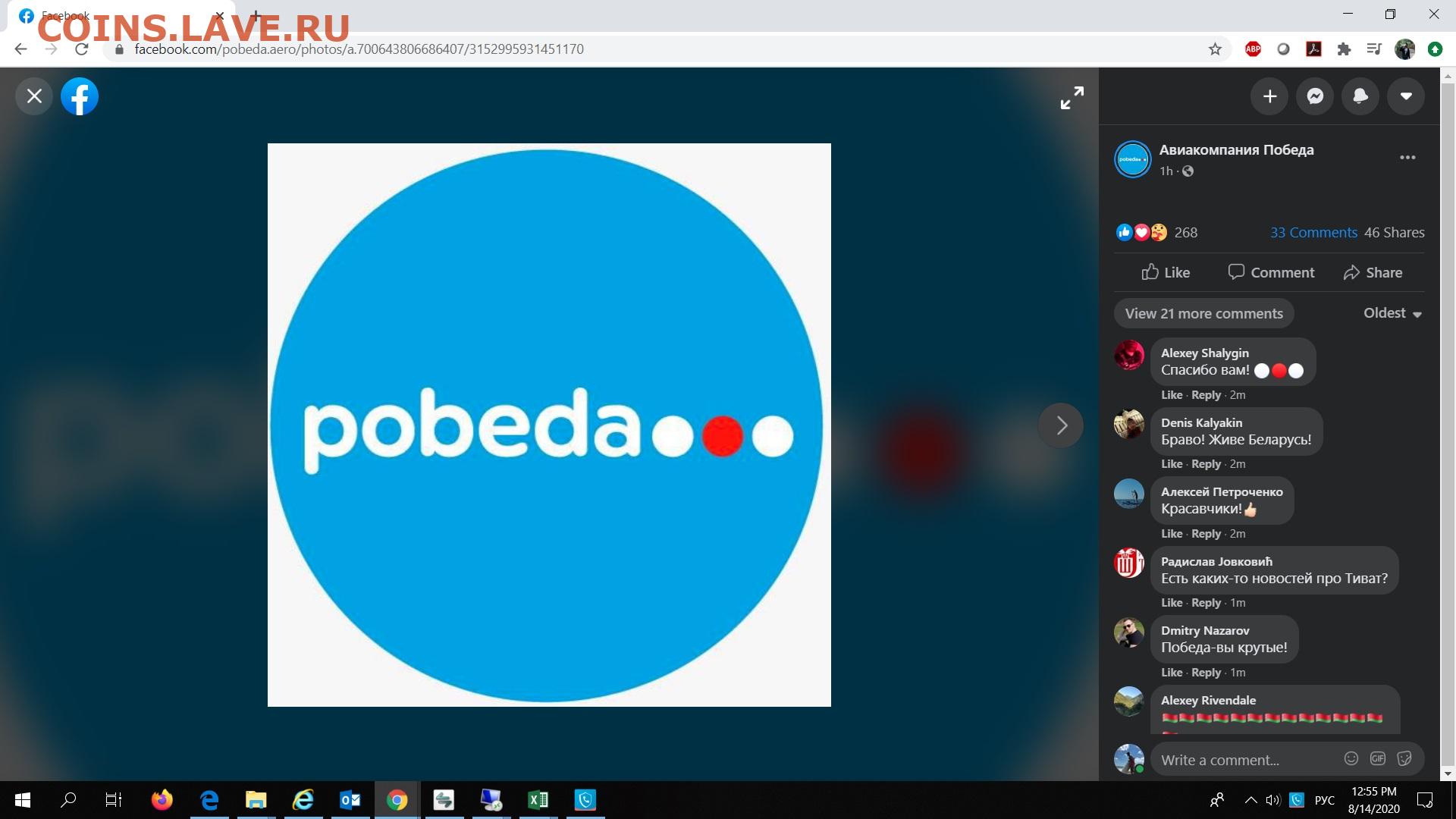
Task: Open the 33 Comments link
Action: pyautogui.click(x=1313, y=233)
